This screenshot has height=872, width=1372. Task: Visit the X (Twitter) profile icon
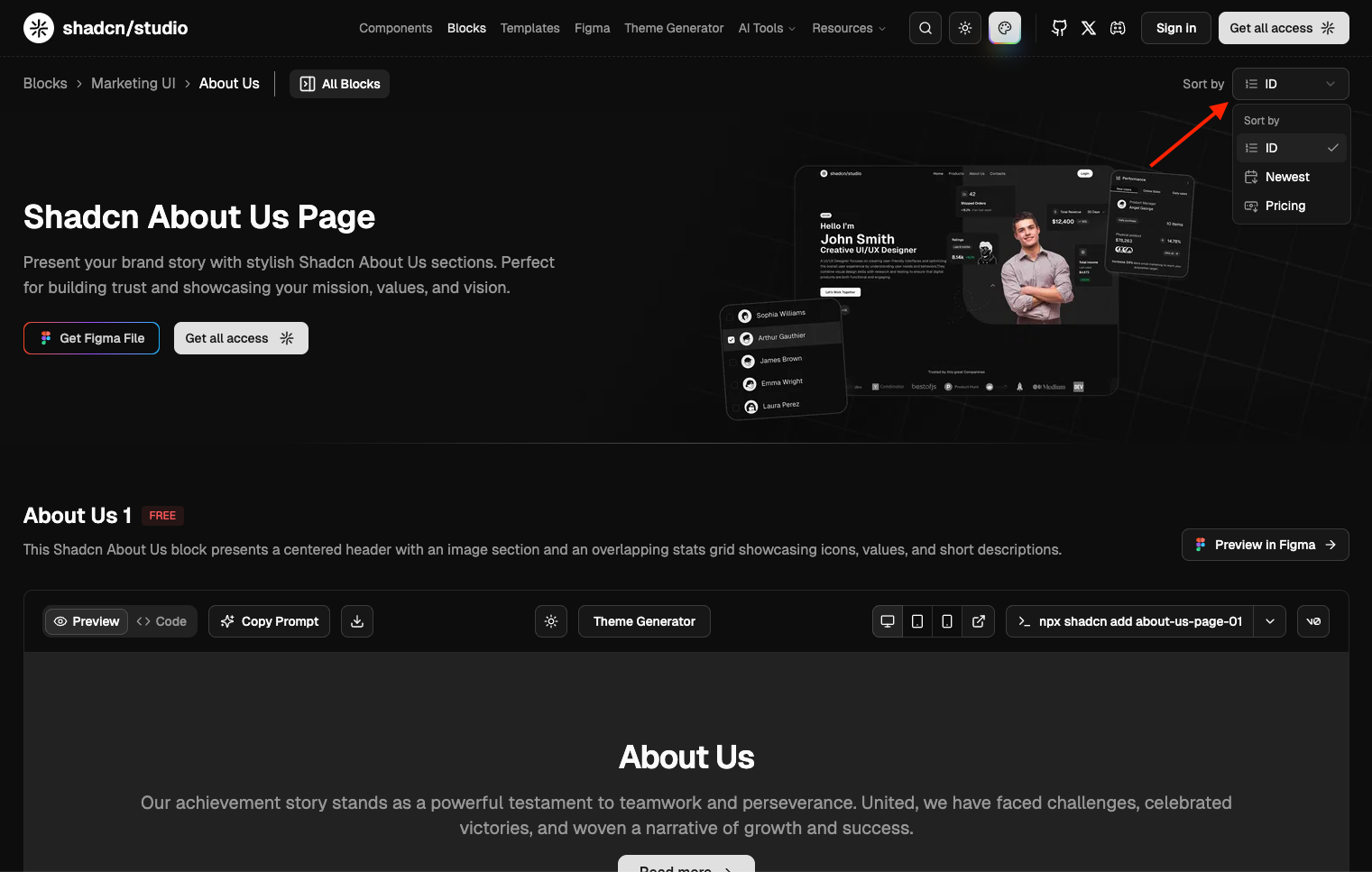click(1089, 28)
